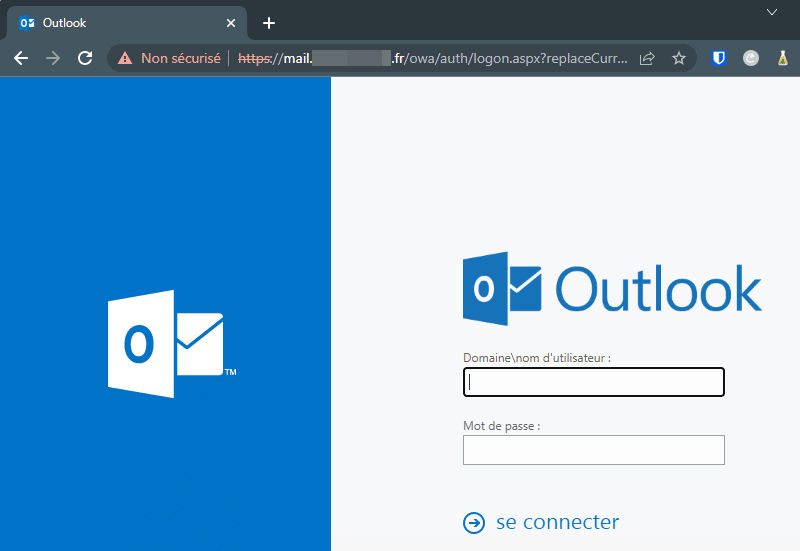
Task: Click the address bar URL text
Action: (x=433, y=58)
